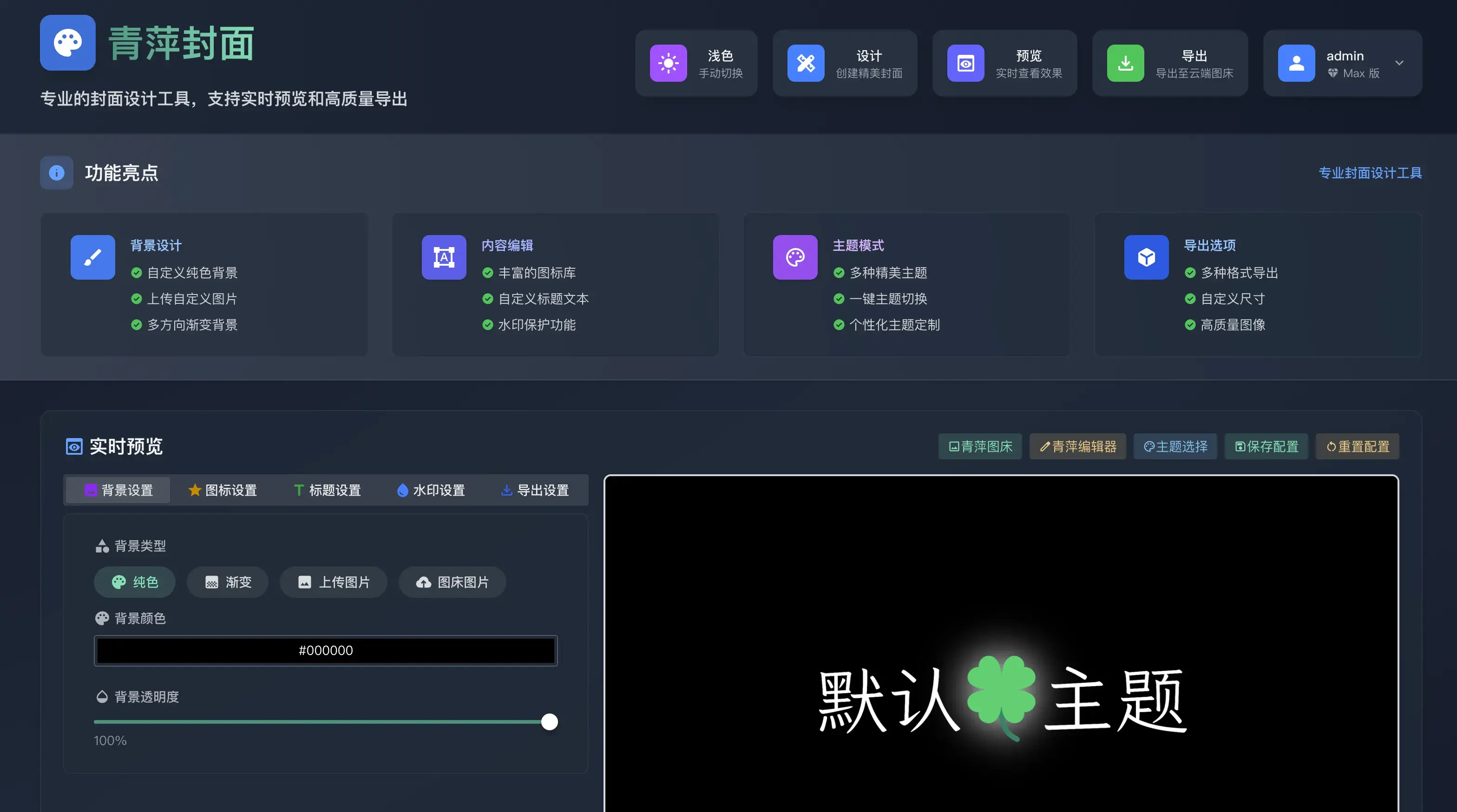The height and width of the screenshot is (812, 1457).
Task: Expand the admin account dropdown chevron
Action: pos(1399,63)
